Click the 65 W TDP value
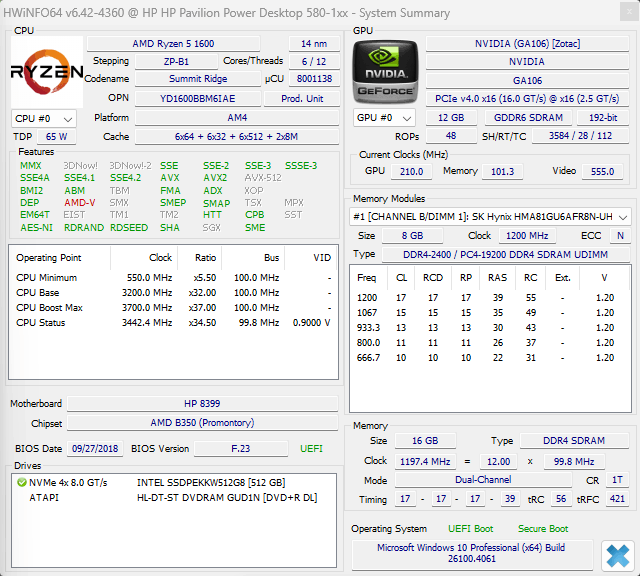 [56, 137]
